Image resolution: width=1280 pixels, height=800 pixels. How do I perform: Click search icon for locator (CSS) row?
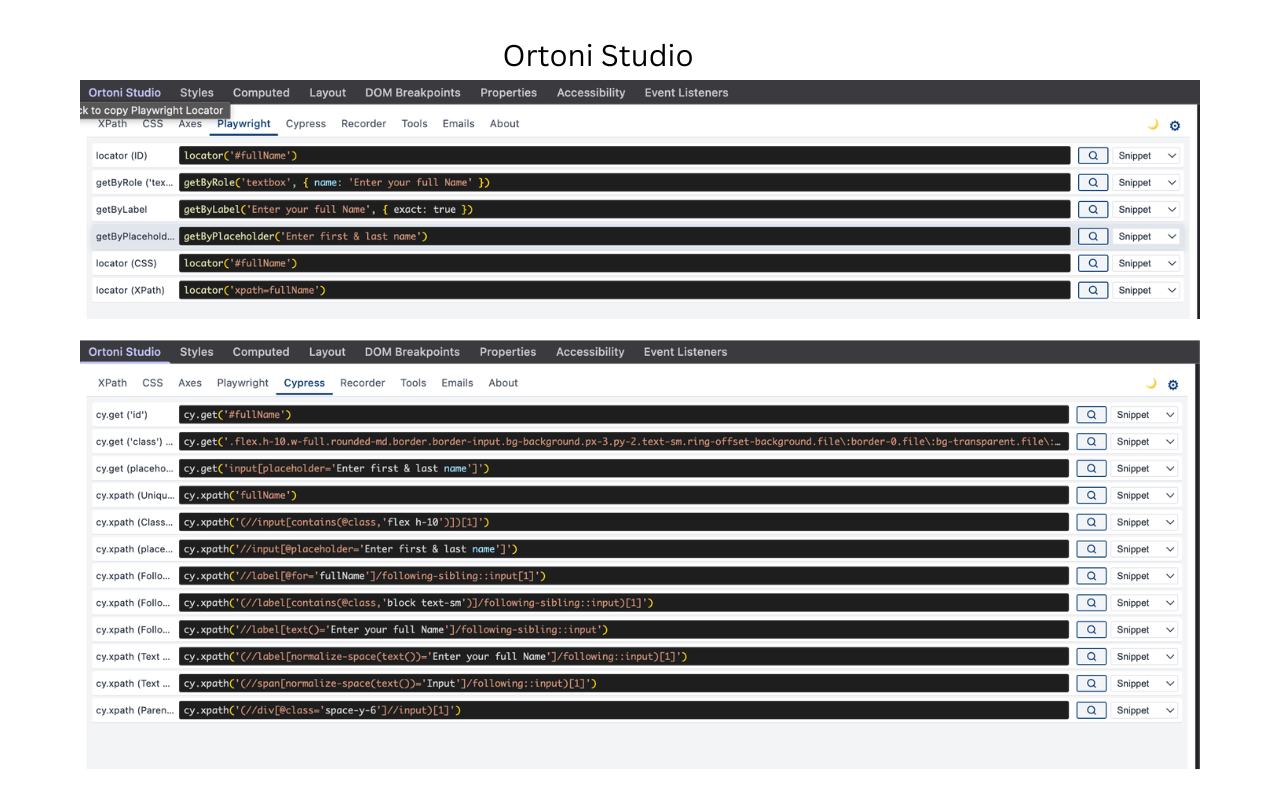pyautogui.click(x=1093, y=264)
